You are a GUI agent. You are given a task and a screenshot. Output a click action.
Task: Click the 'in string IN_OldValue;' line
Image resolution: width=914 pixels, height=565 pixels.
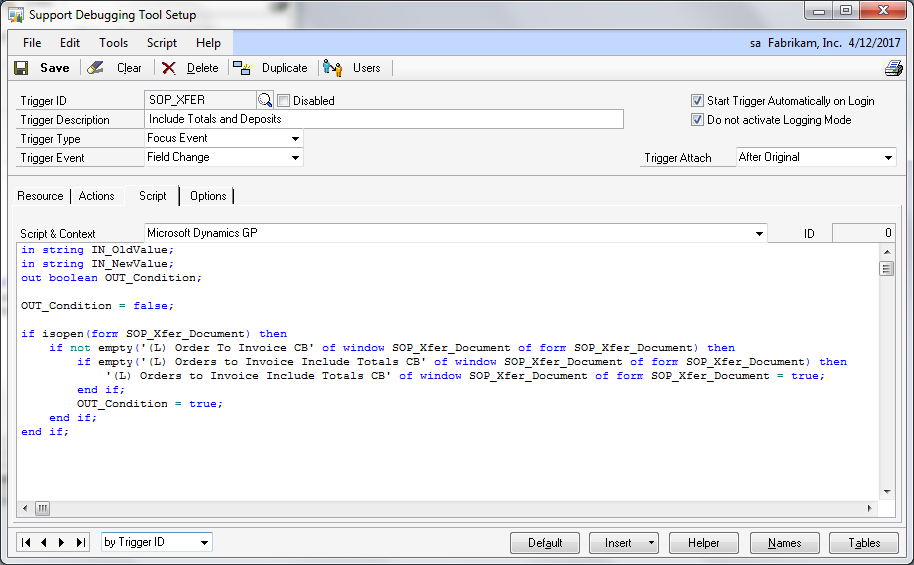coord(97,250)
